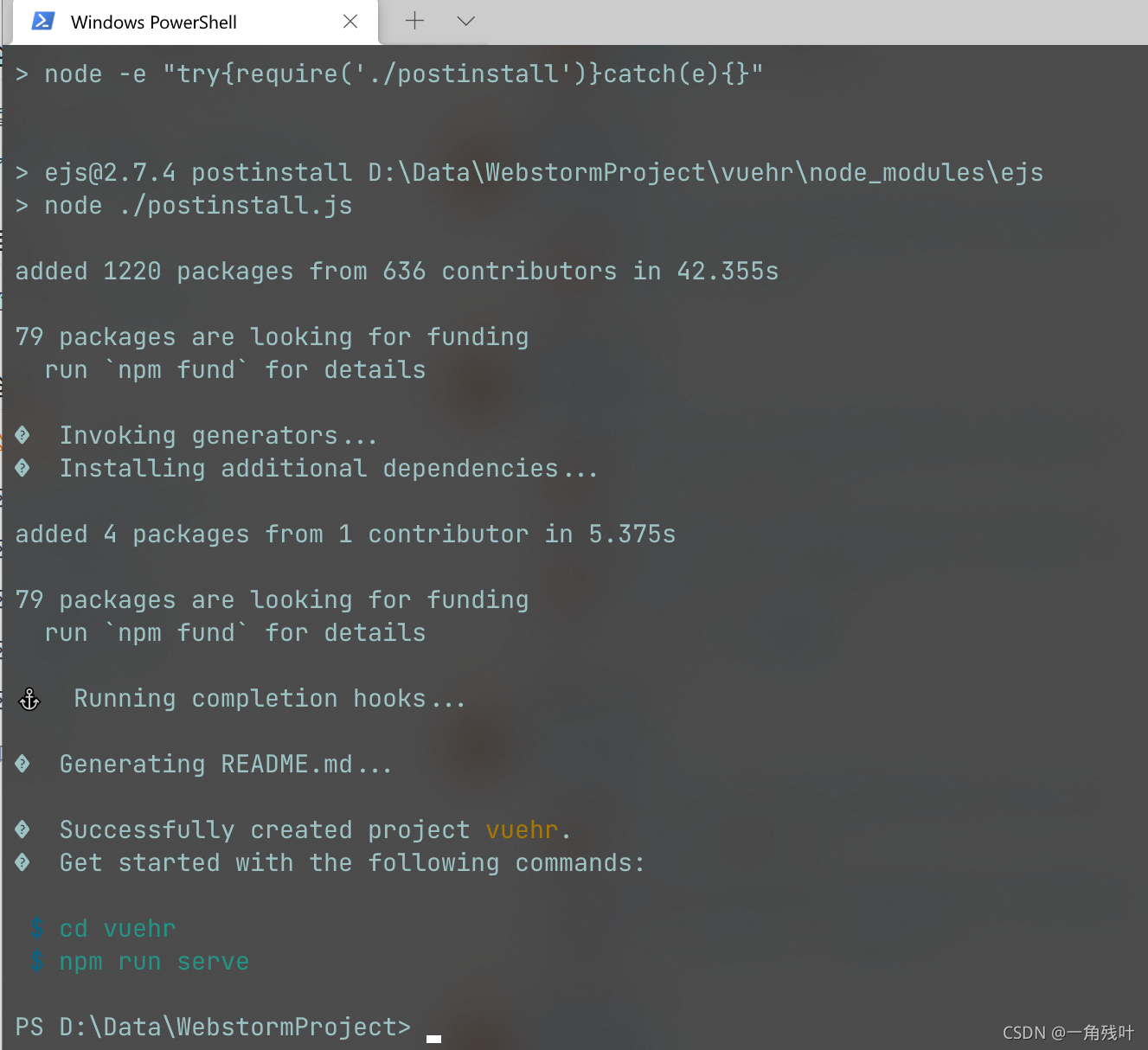Click 'Get started with the following commands:'
1148x1050 pixels.
point(352,863)
